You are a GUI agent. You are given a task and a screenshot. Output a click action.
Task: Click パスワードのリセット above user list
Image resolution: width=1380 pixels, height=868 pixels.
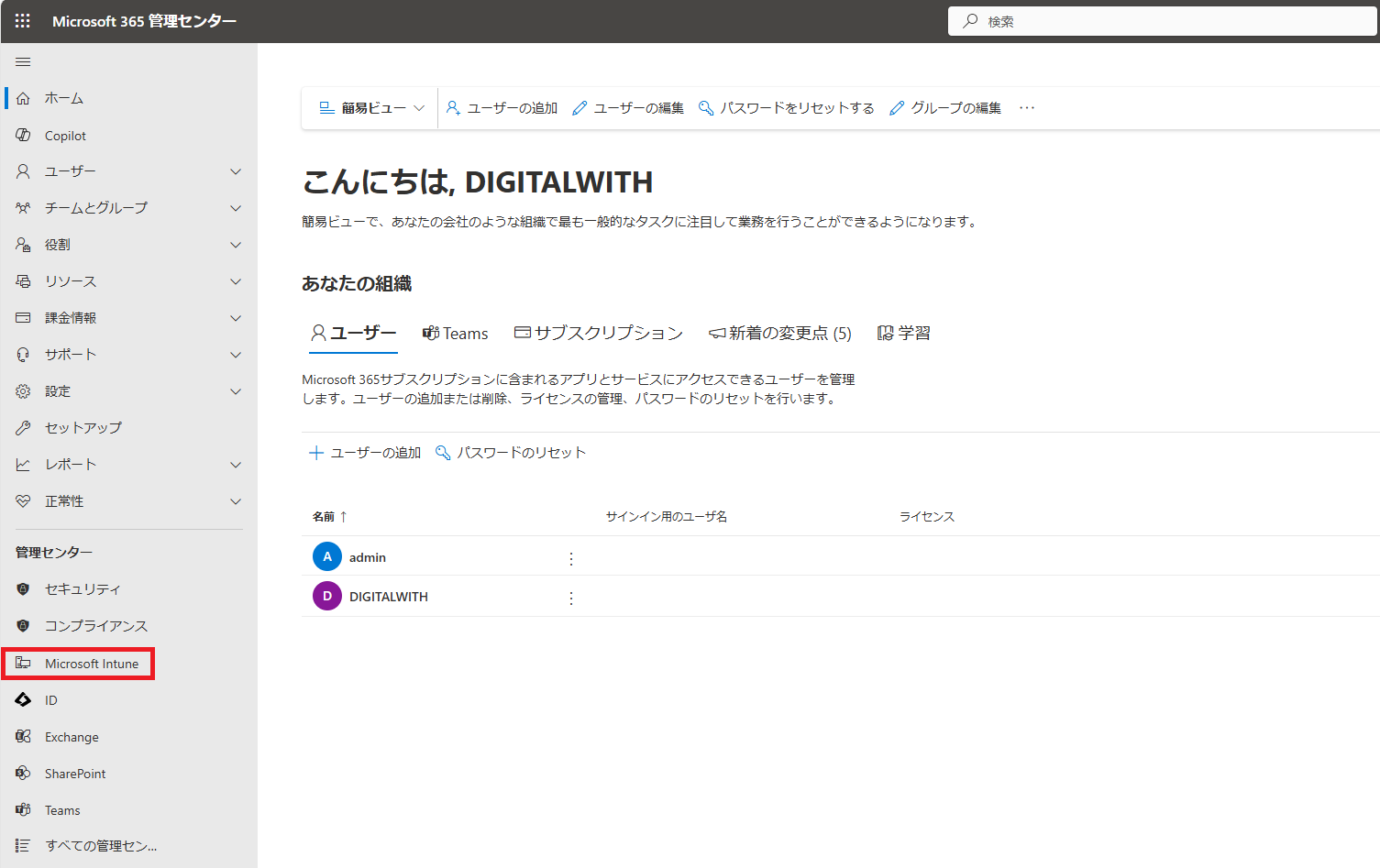(x=511, y=453)
